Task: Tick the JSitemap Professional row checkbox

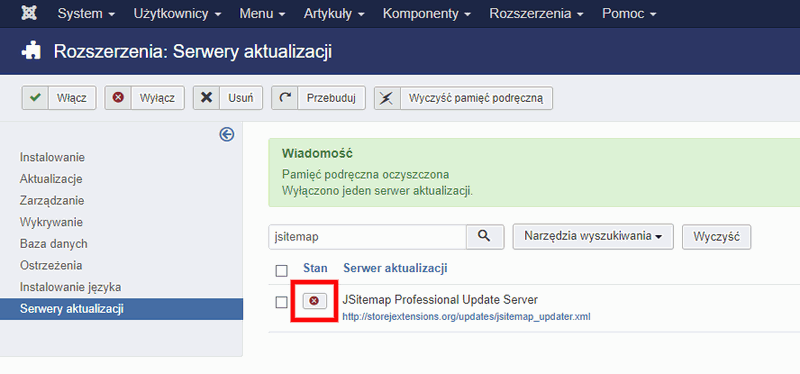Action: click(281, 302)
